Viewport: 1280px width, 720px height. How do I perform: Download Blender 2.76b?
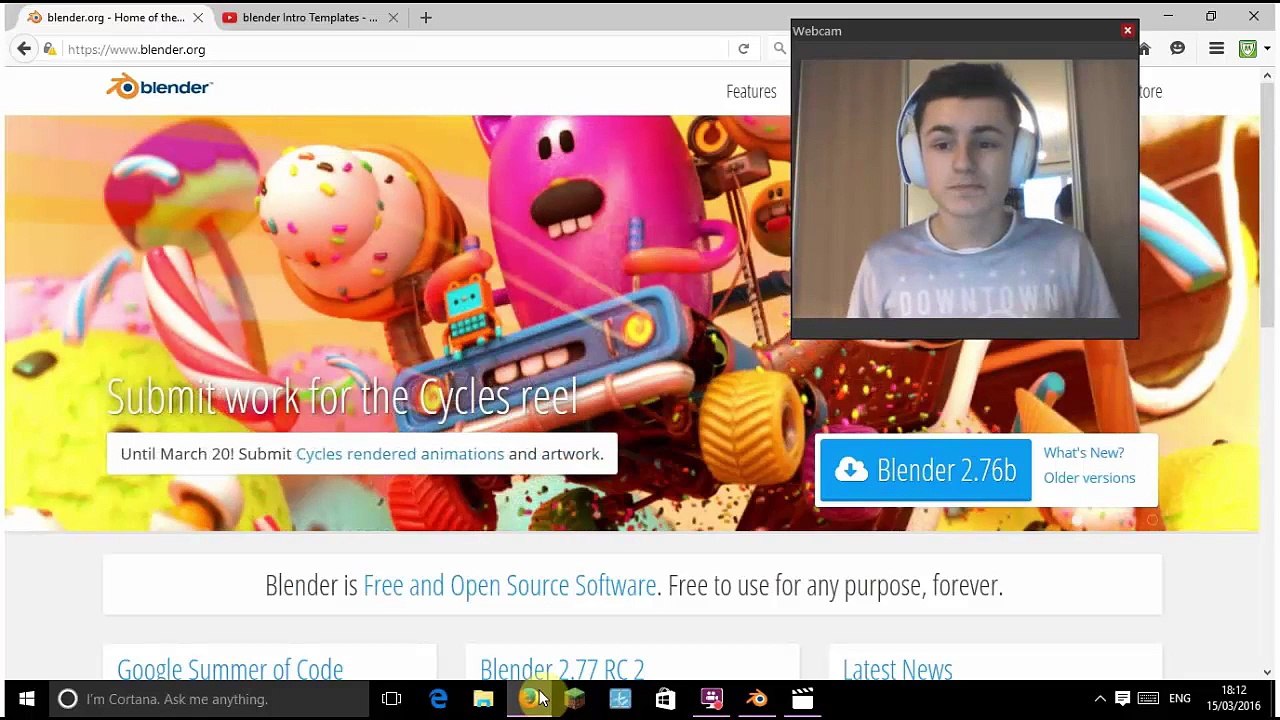(925, 470)
